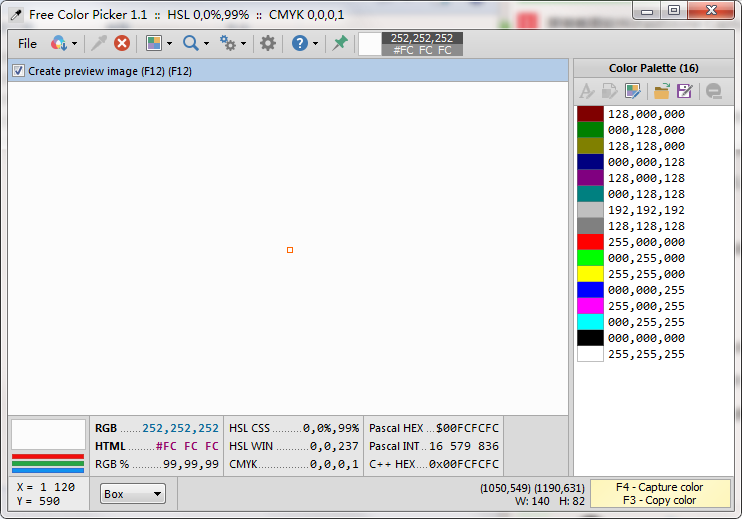Click the orange marker in preview area
Viewport: 742px width, 519px height.
point(290,250)
